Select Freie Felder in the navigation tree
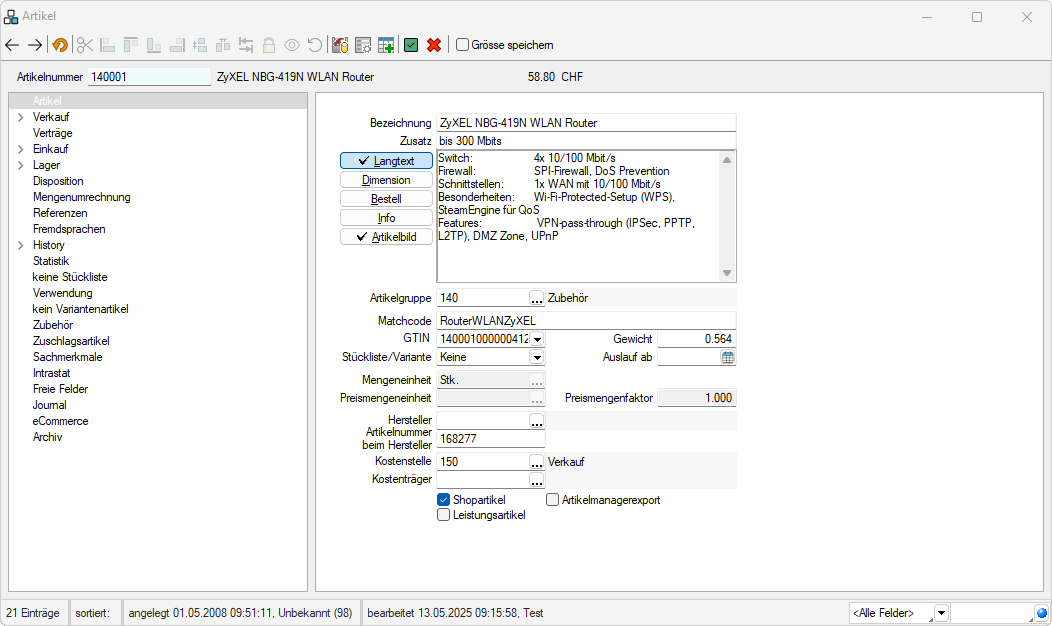This screenshot has height=626, width=1052. 60,389
